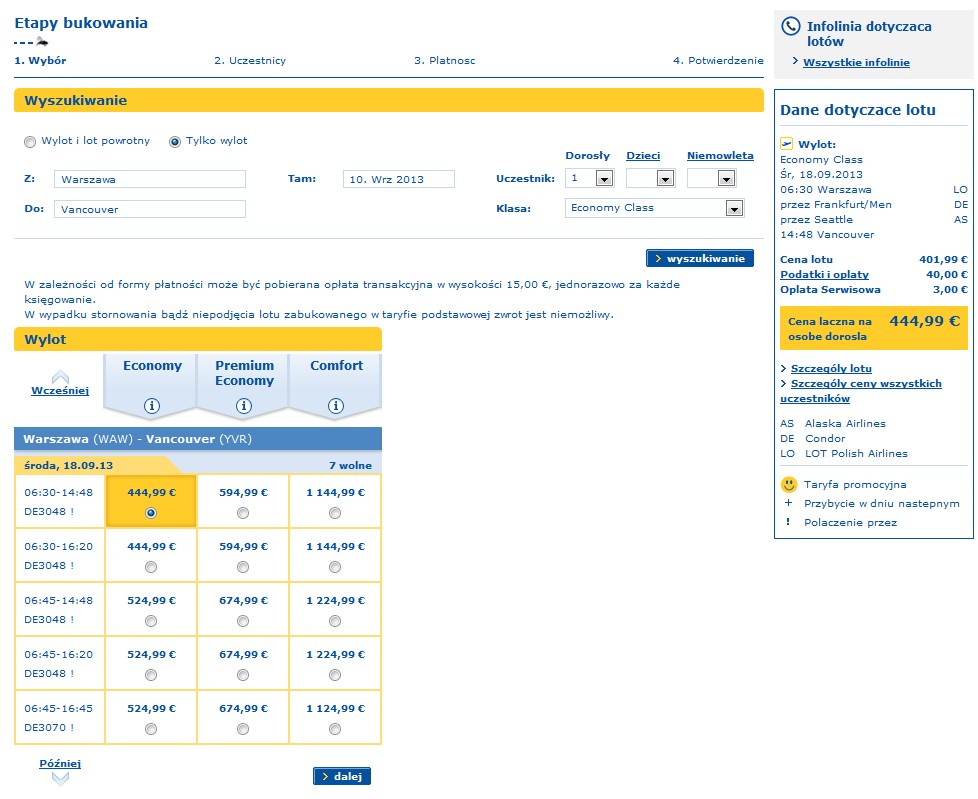The image size is (978, 799).
Task: Click the Do field containing Vancouver
Action: (150, 209)
